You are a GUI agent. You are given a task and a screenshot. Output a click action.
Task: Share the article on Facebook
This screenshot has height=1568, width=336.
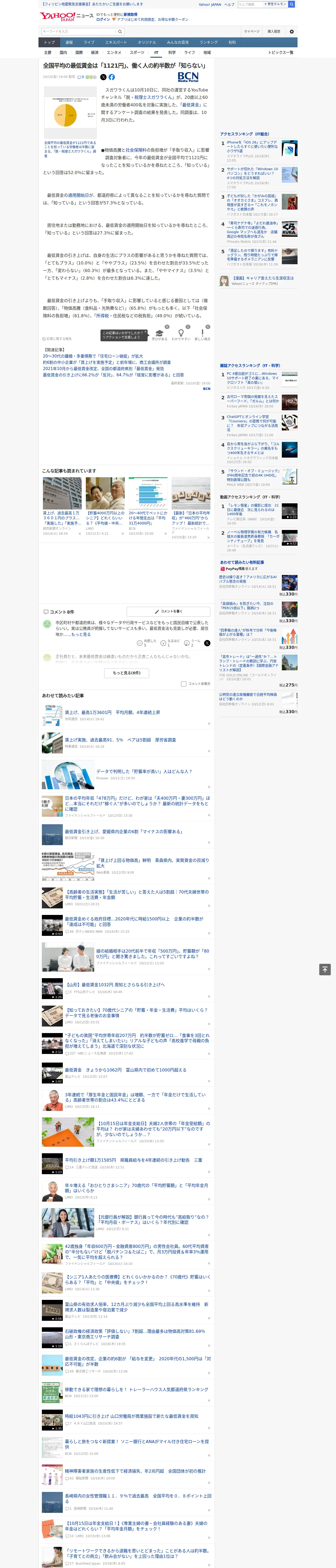(111, 77)
